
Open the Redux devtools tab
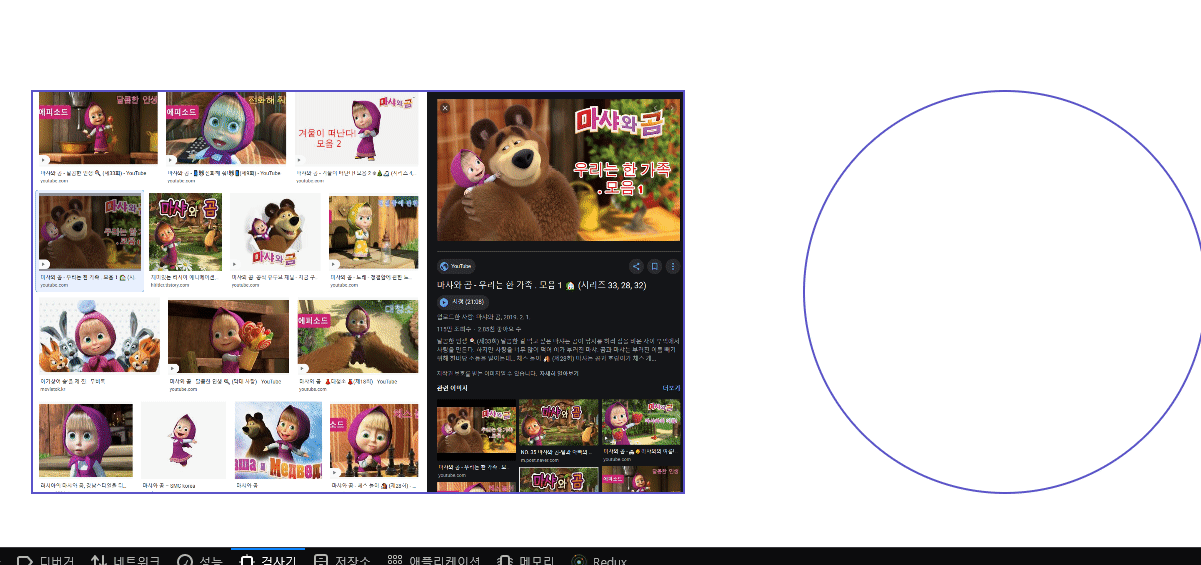coord(599,559)
